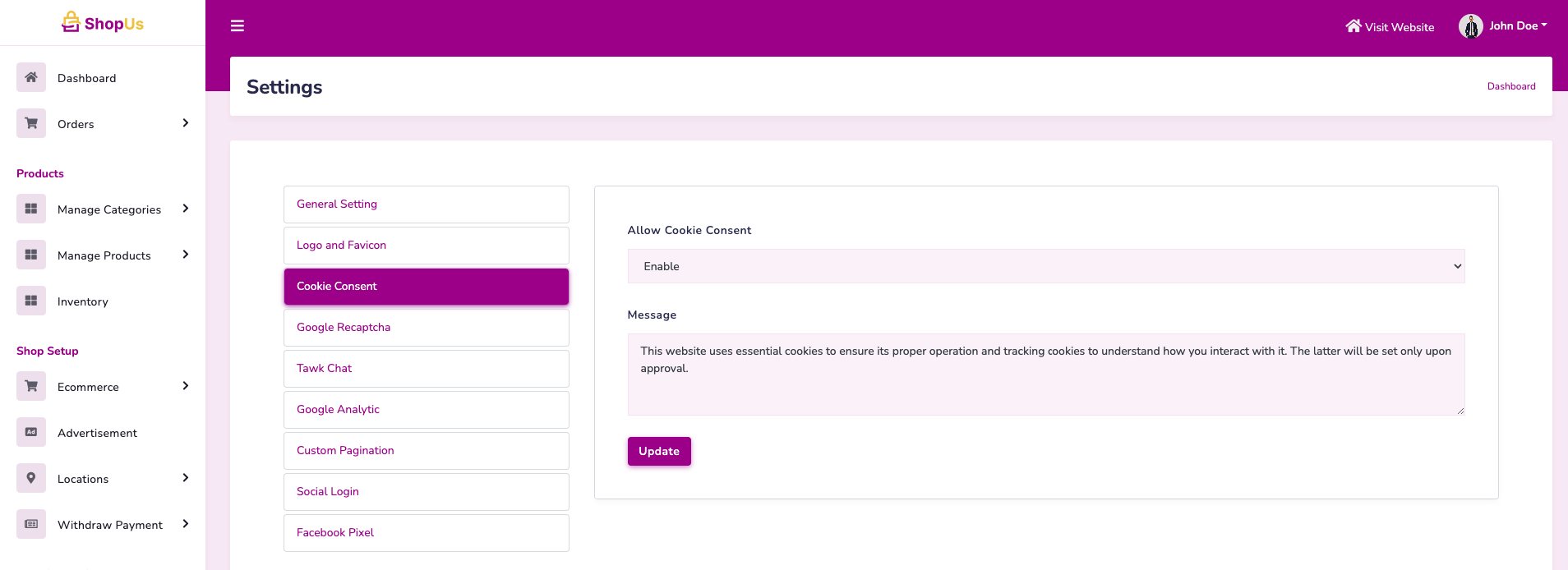Open the John Doe user dropdown

tap(1517, 26)
